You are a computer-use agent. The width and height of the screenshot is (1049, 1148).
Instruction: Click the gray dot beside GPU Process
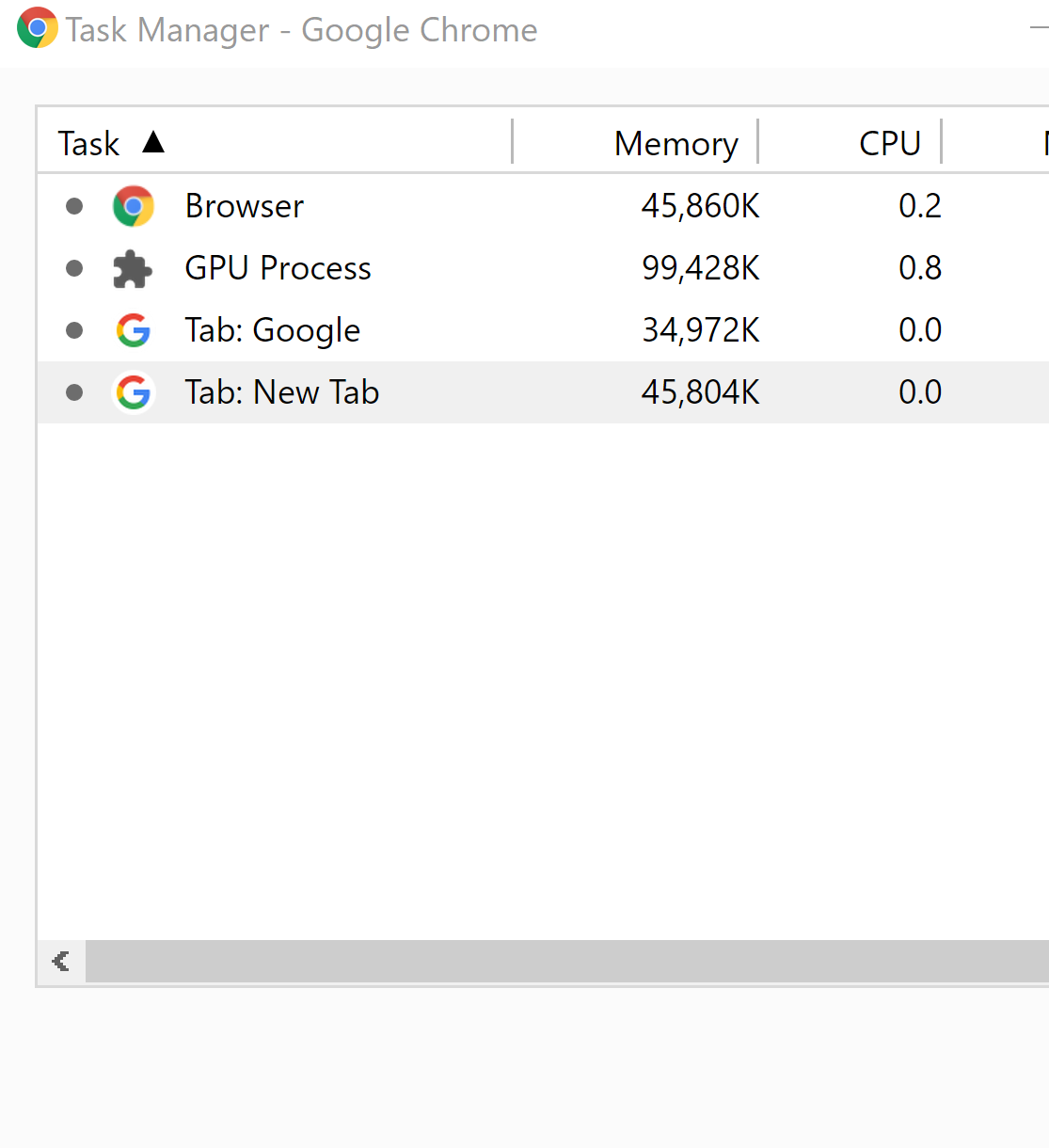tap(73, 268)
